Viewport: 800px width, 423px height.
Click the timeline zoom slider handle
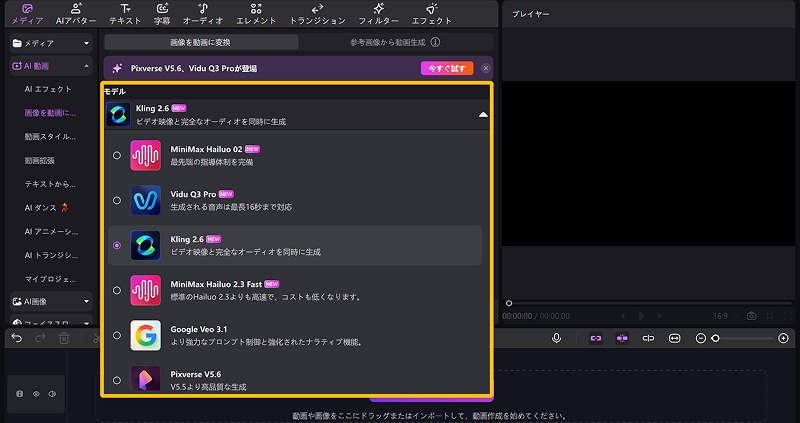tap(715, 338)
